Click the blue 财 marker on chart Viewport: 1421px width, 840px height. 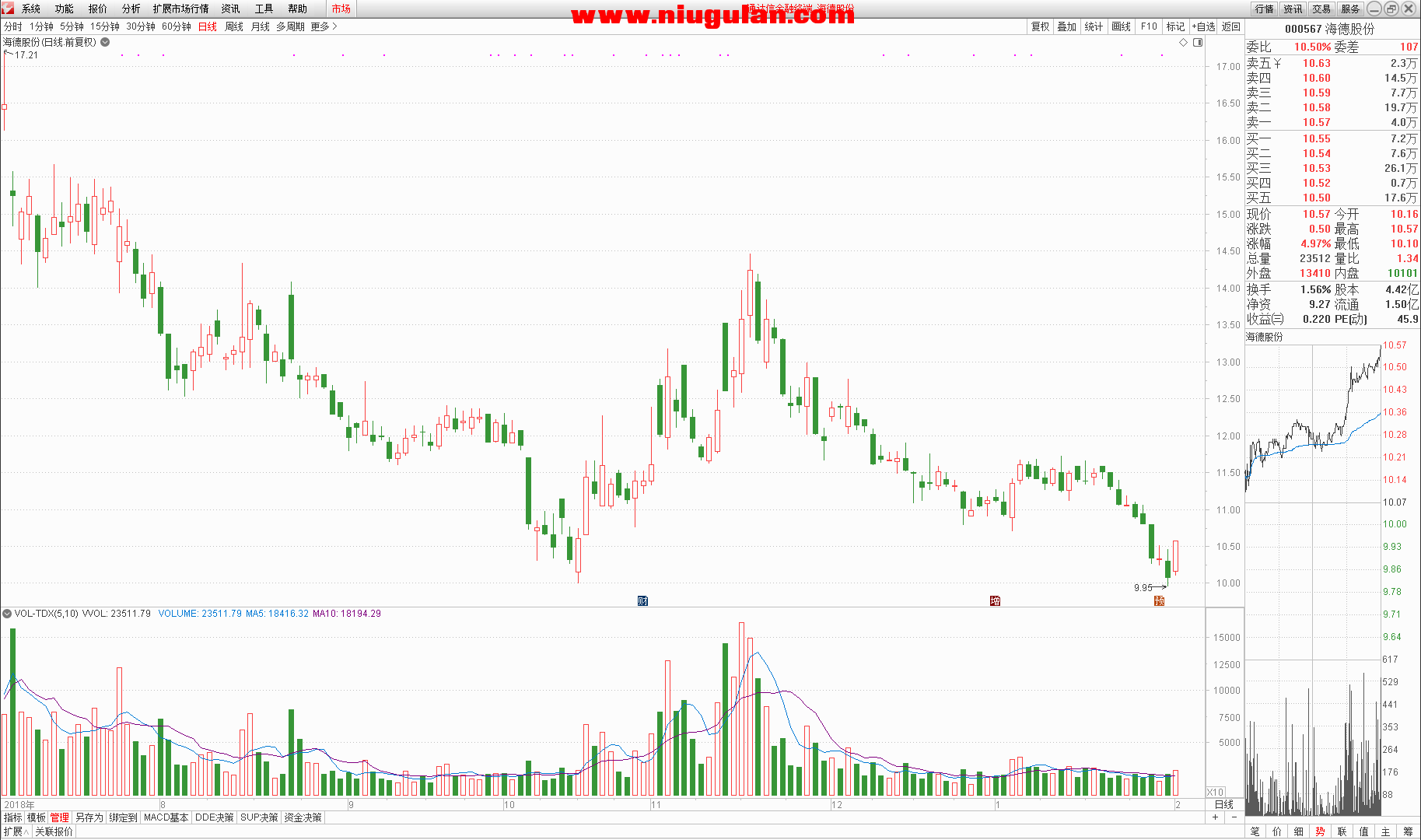click(x=642, y=600)
